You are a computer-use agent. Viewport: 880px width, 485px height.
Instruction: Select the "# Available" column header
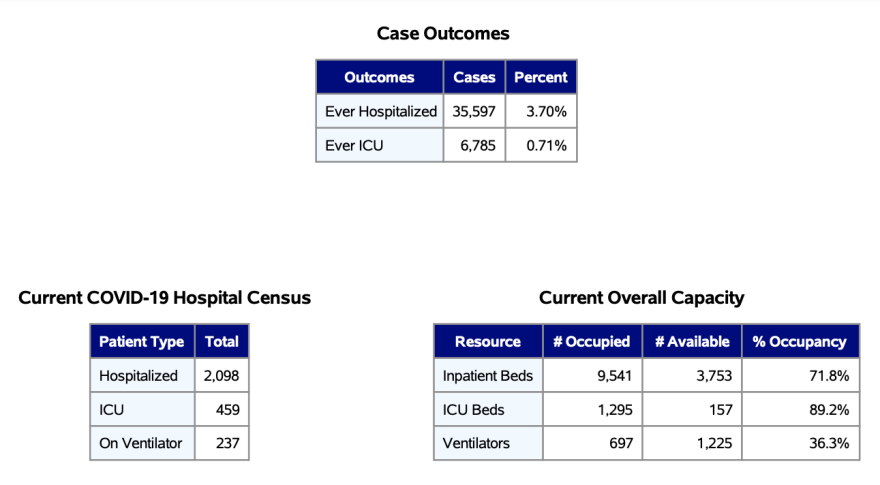tap(692, 341)
